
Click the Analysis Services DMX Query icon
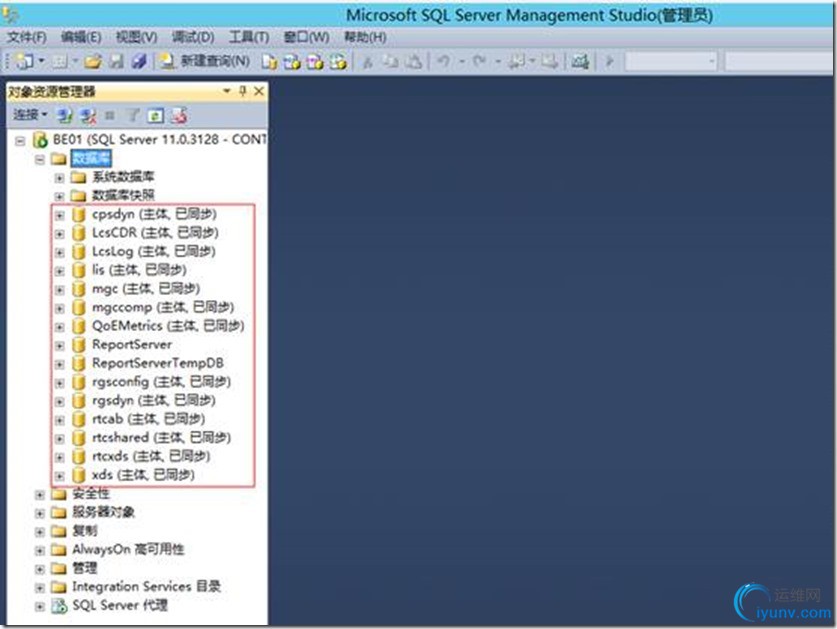(315, 62)
